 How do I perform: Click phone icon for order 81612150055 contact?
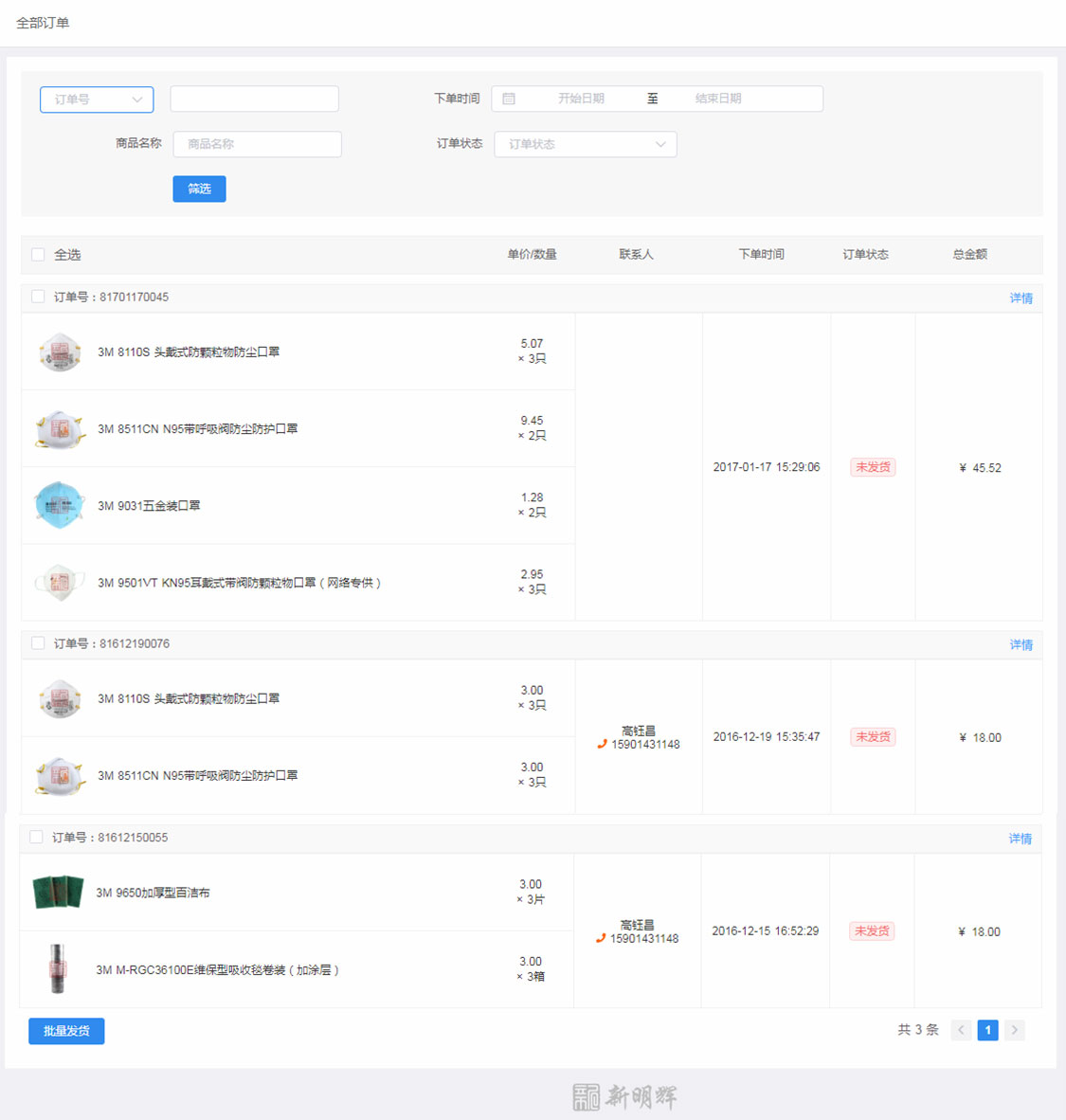point(601,939)
